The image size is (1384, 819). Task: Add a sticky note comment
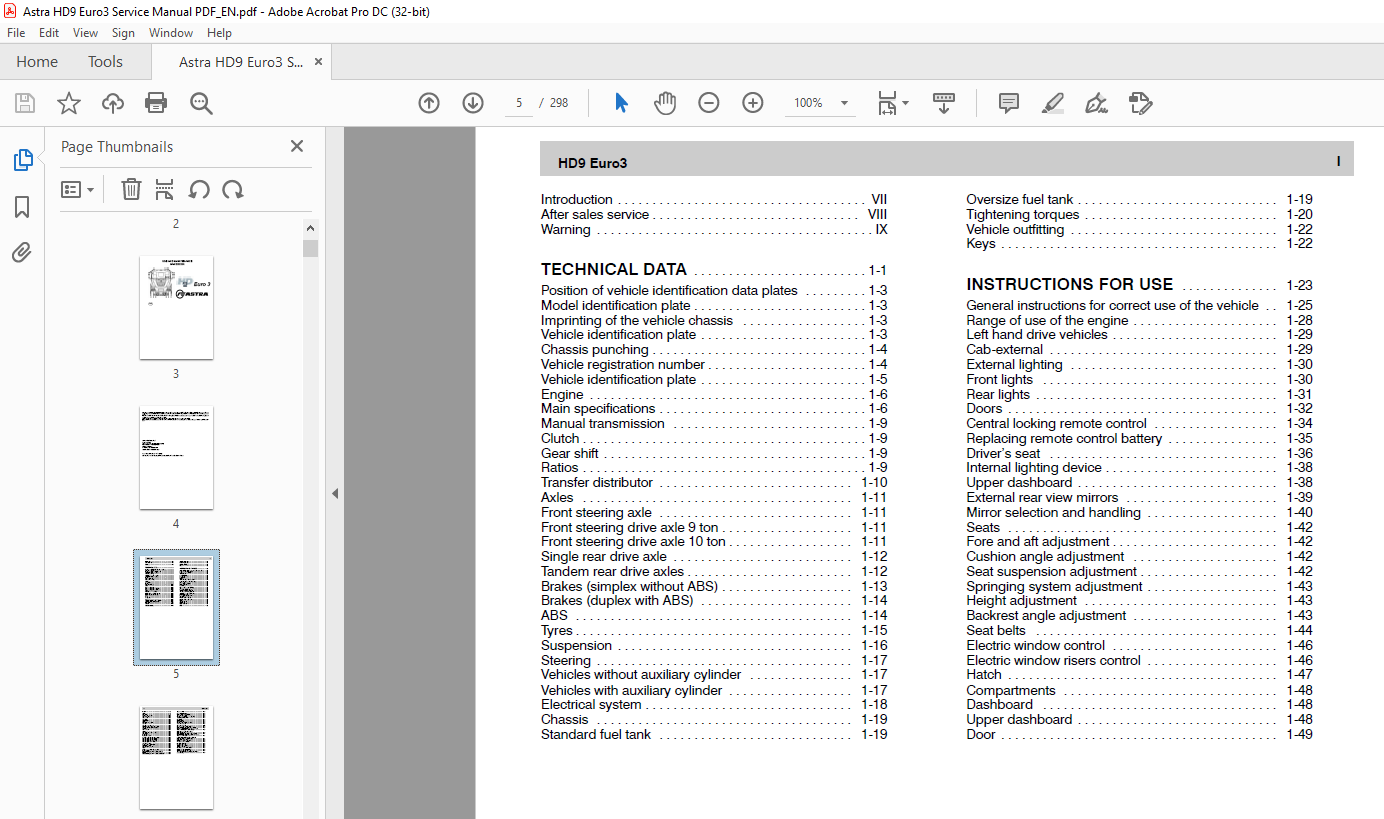coord(1009,103)
